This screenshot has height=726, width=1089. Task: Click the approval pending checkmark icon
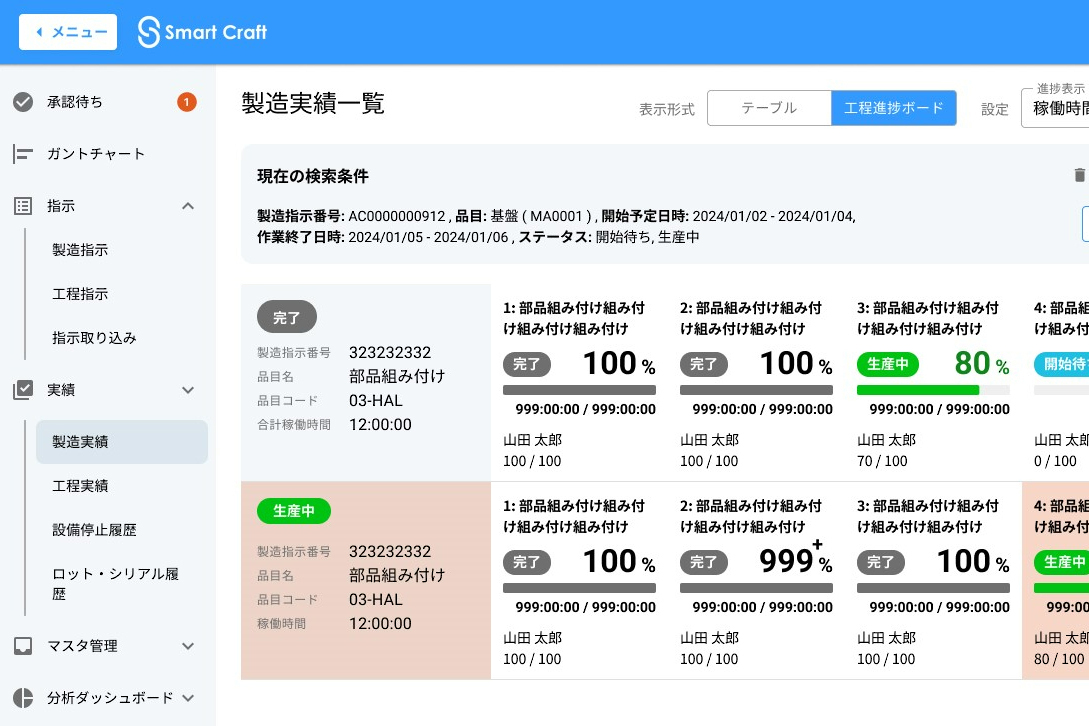tap(22, 102)
